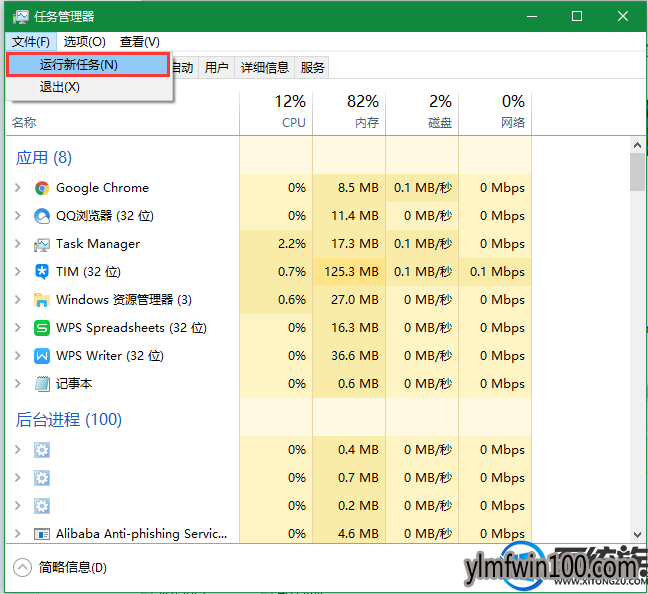Select the 后台进程 (100) group heading
The image size is (648, 594).
pyautogui.click(x=69, y=420)
